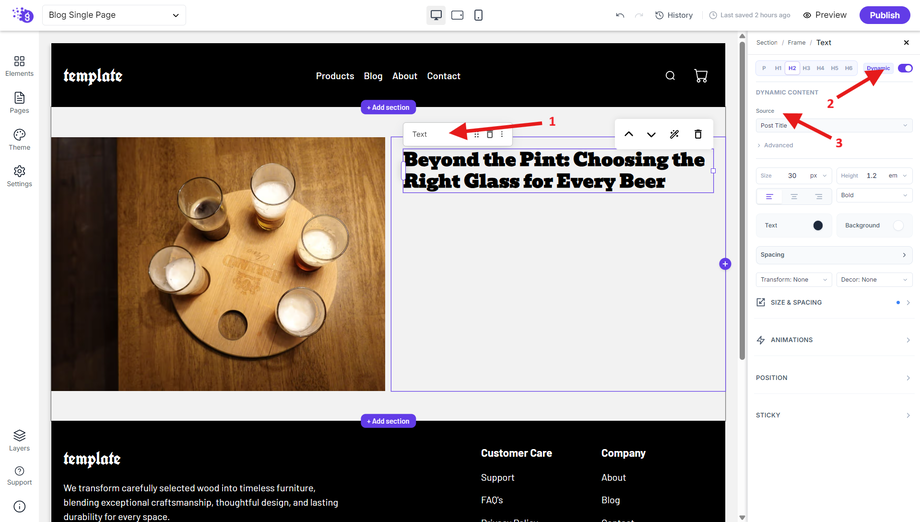
Task: Set text tag to P
Action: tap(764, 68)
